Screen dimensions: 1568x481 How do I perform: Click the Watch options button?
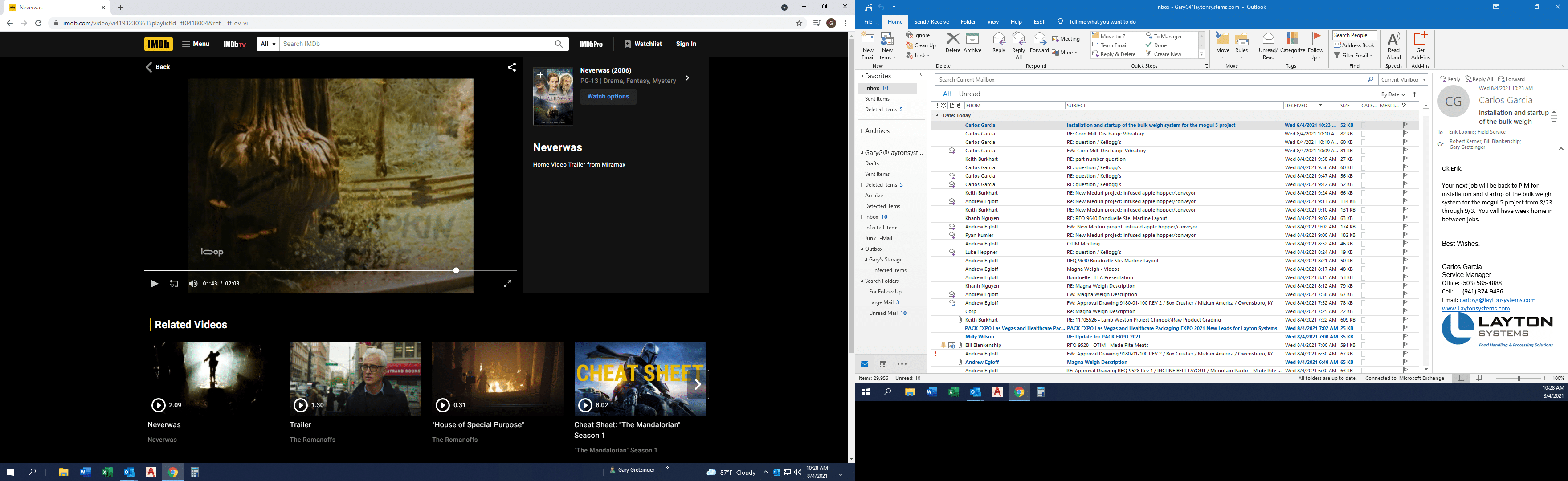coord(608,96)
